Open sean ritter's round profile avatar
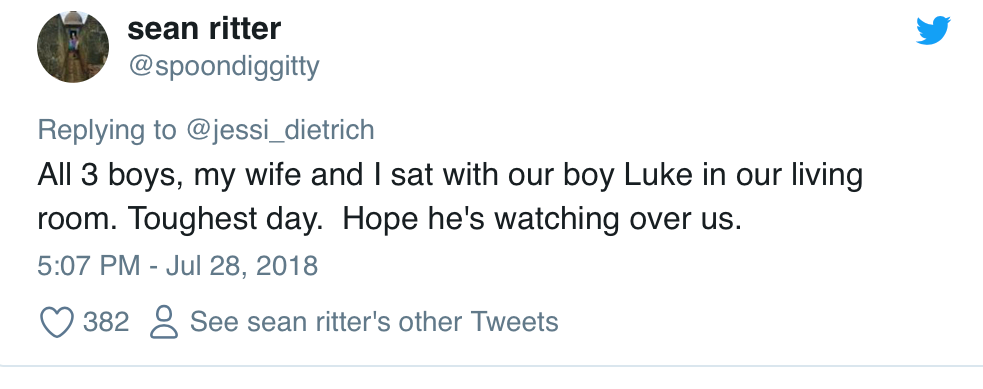Screen dimensions: 983x389 (x=73, y=47)
